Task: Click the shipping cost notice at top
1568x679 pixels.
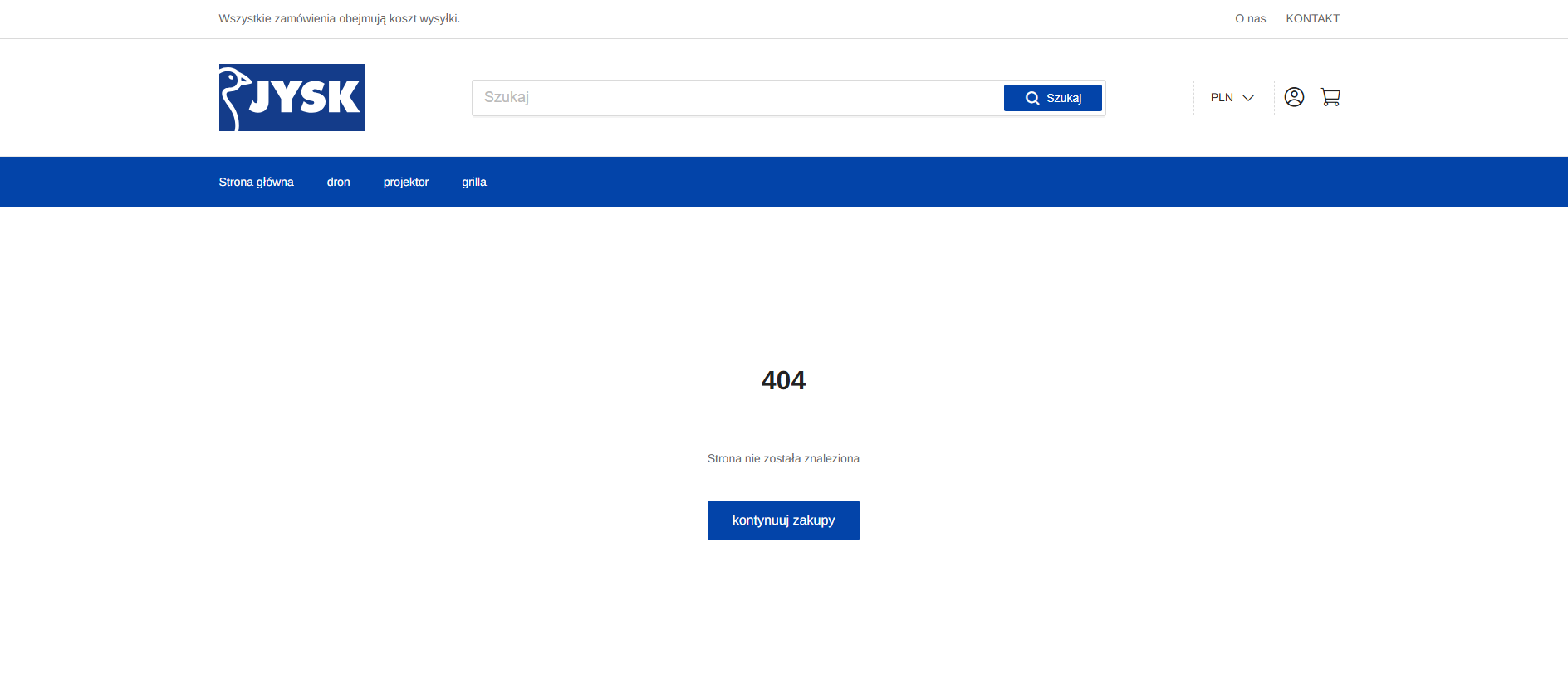Action: (x=339, y=18)
